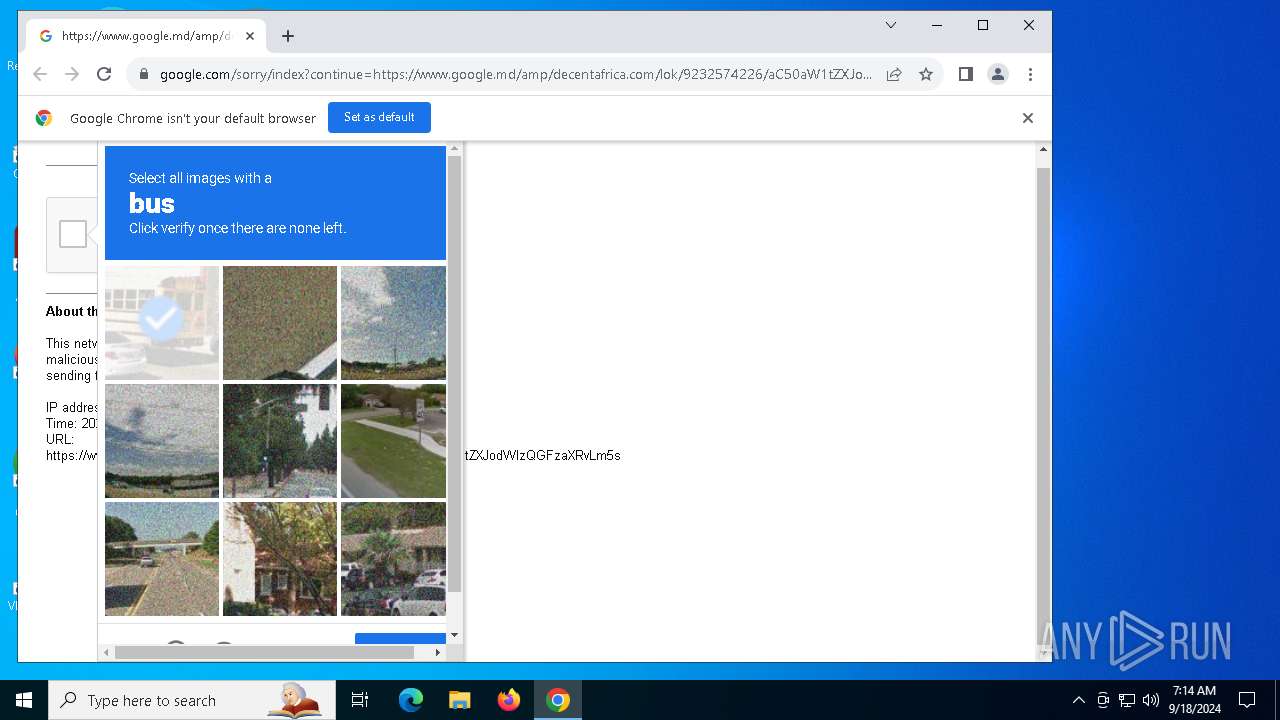Select the noisy ground with white corner tile
1280x720 pixels.
[280, 322]
